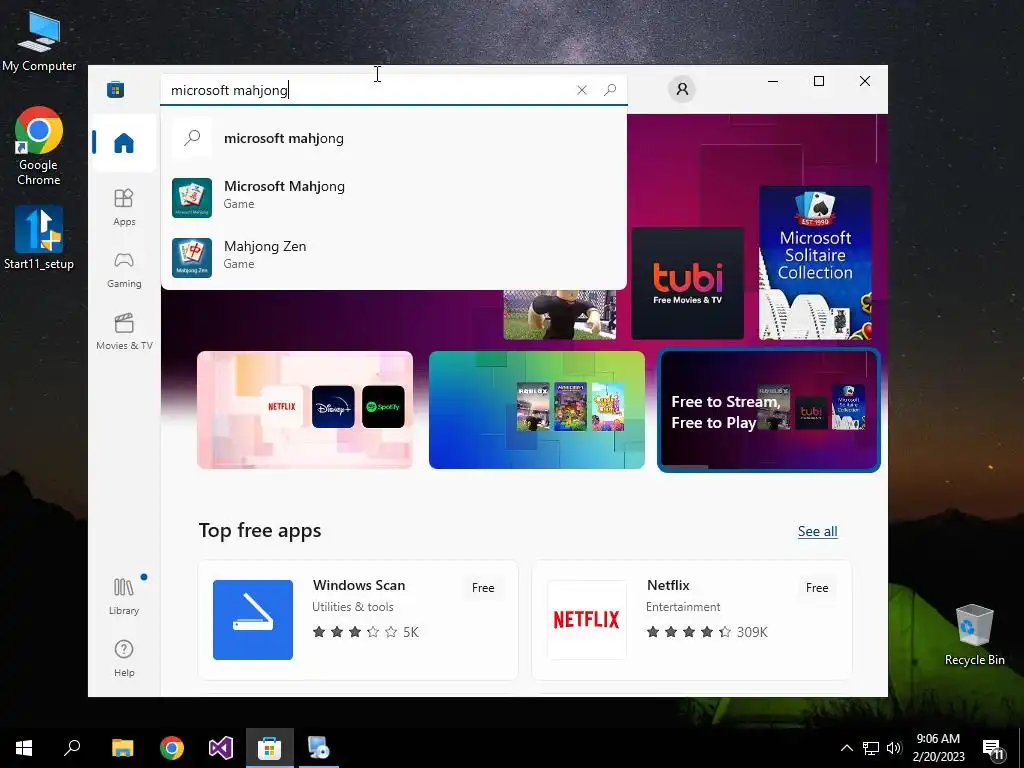Click the Netflix logo in Top free apps
The image size is (1024, 768).
[x=586, y=620]
